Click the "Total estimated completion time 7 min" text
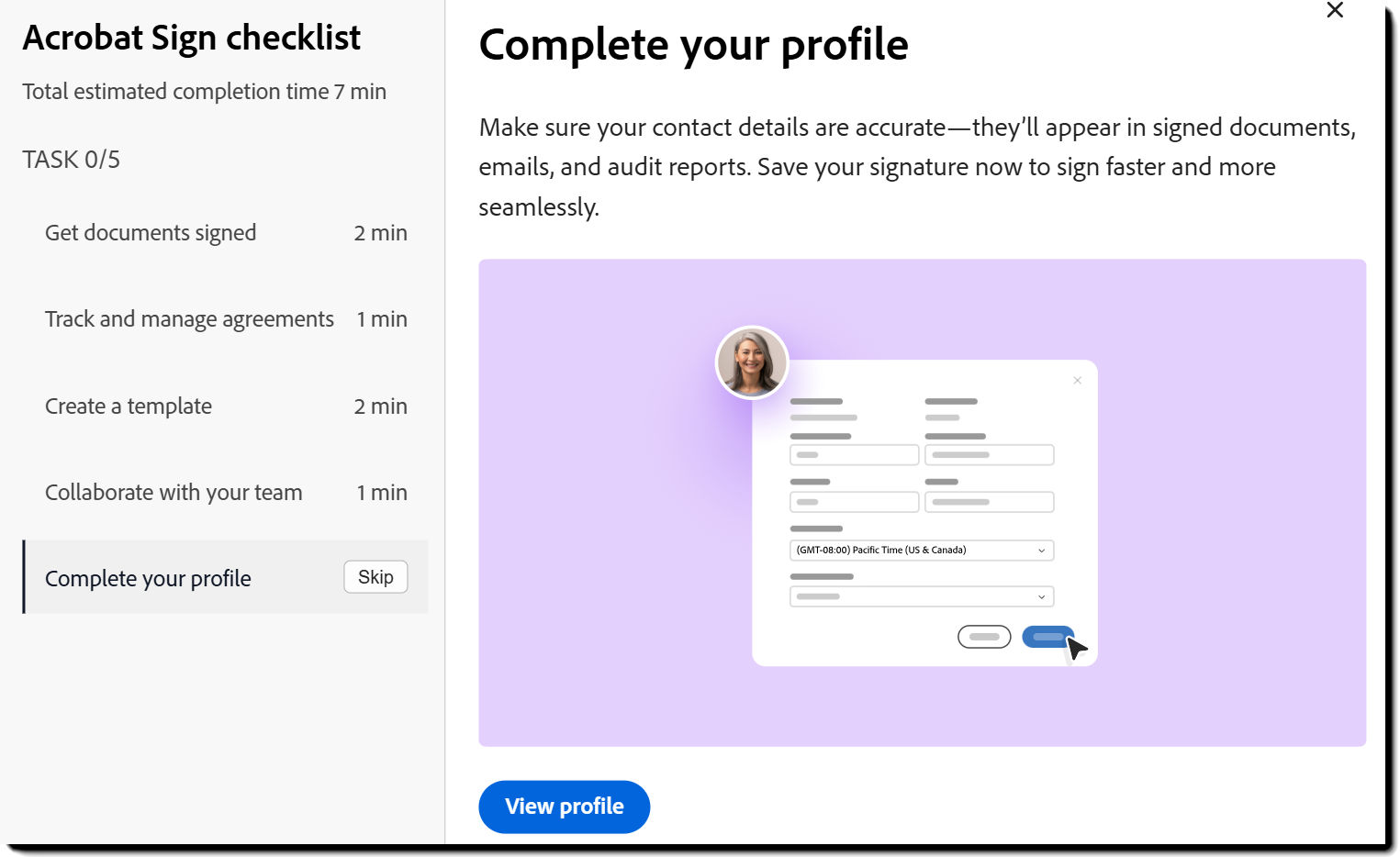 tap(204, 92)
